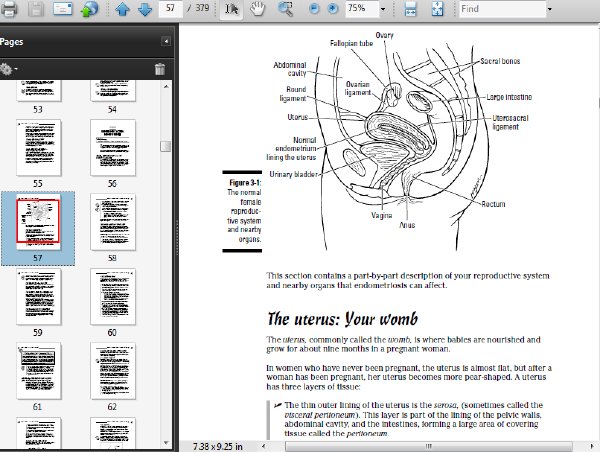The width and height of the screenshot is (600, 452).
Task: Select page 54 thumbnail
Action: 113,91
